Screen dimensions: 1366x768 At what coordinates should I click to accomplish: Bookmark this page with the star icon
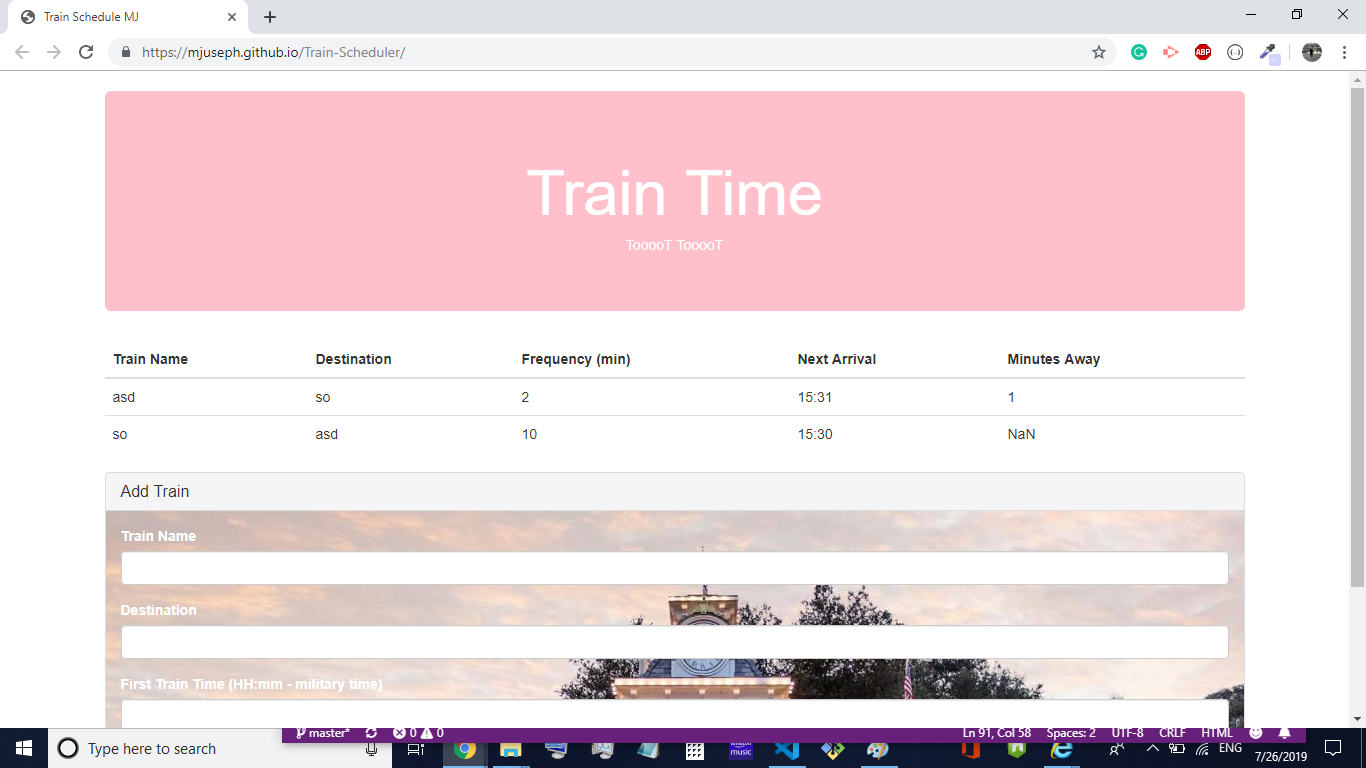1099,52
